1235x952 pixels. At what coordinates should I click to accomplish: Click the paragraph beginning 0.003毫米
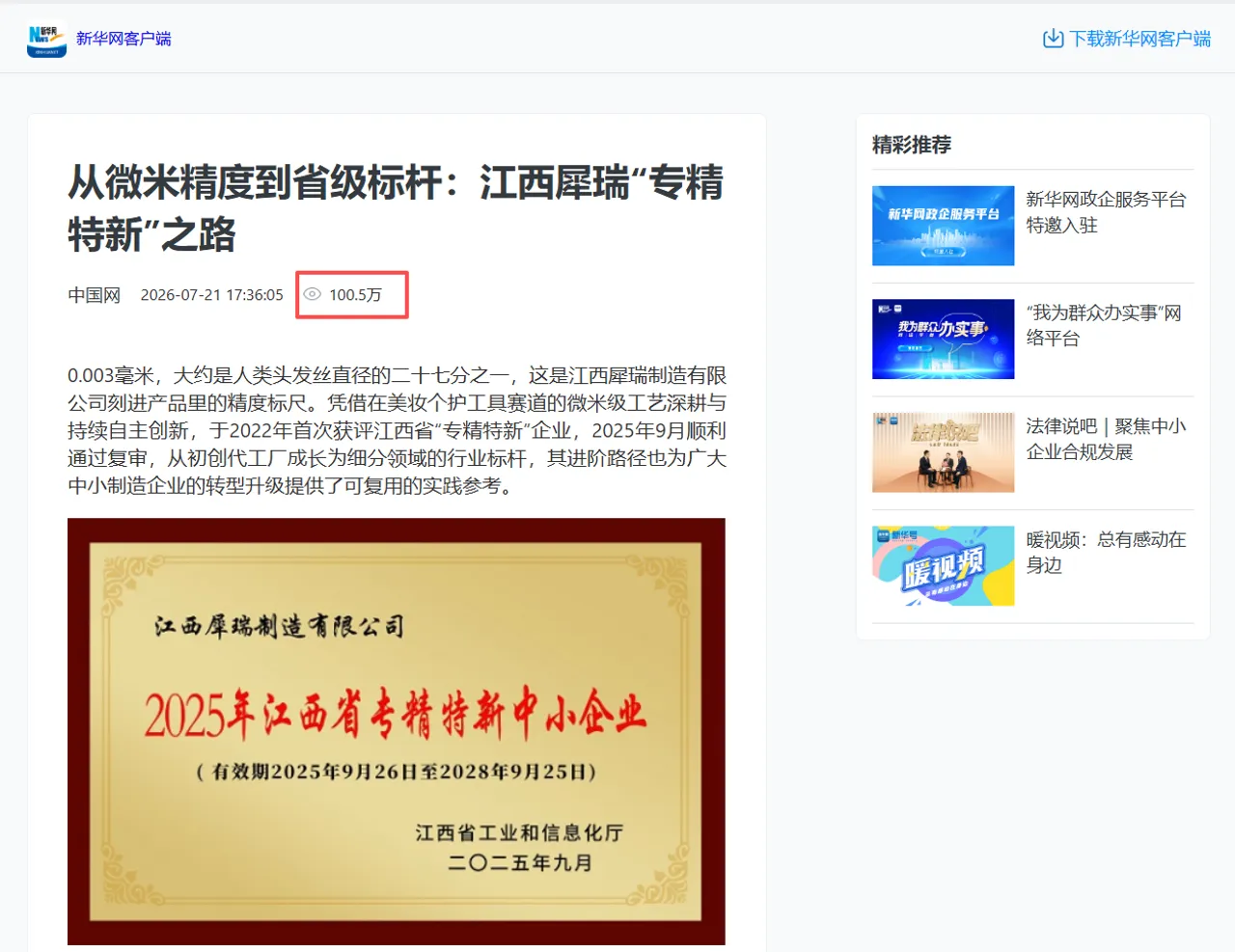click(397, 430)
